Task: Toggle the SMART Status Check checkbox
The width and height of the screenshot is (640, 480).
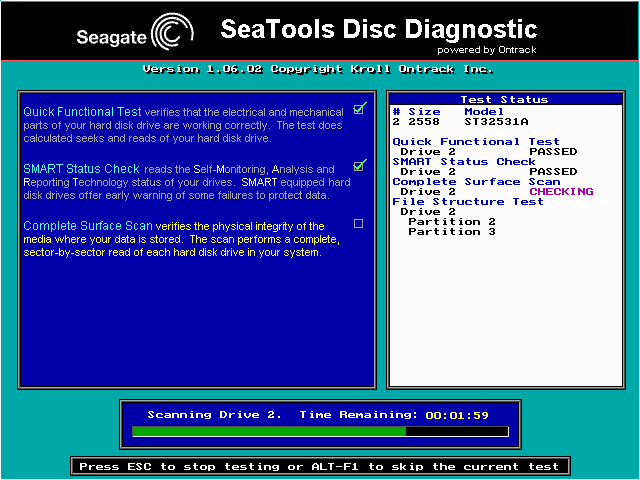Action: [360, 165]
